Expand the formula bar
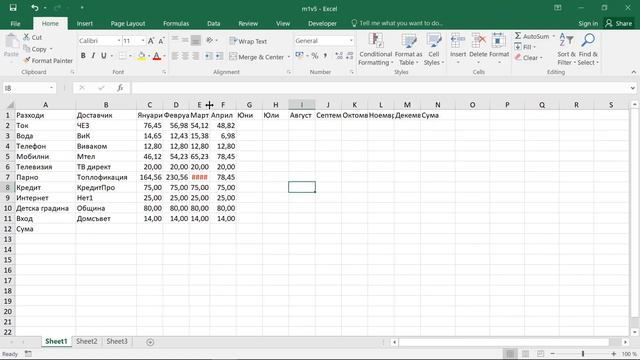Image resolution: width=640 pixels, height=360 pixels. click(633, 88)
